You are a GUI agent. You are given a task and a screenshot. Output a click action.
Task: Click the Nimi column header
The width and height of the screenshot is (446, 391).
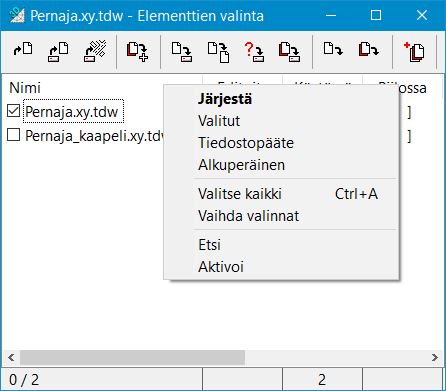25,88
